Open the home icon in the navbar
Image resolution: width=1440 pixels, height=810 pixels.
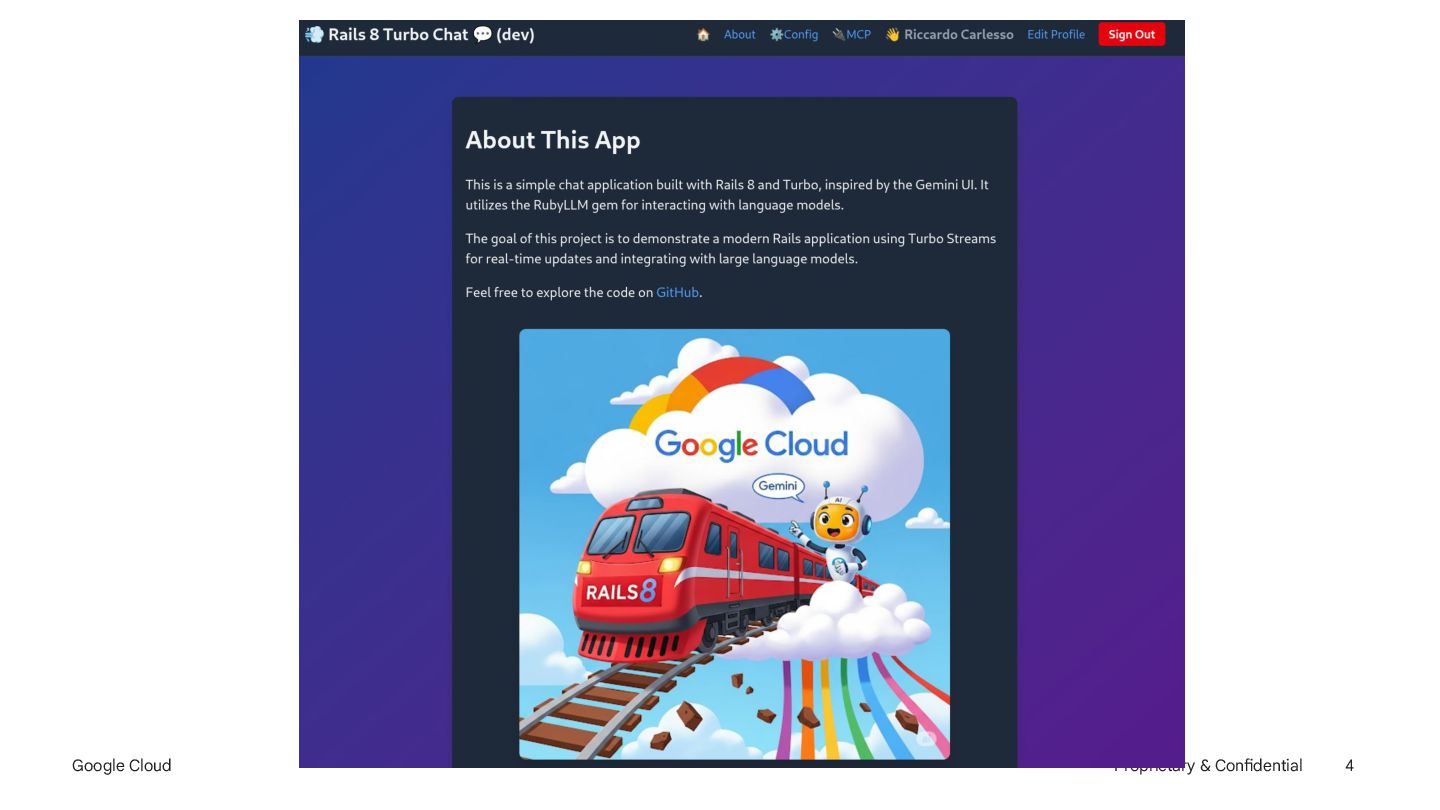703,35
